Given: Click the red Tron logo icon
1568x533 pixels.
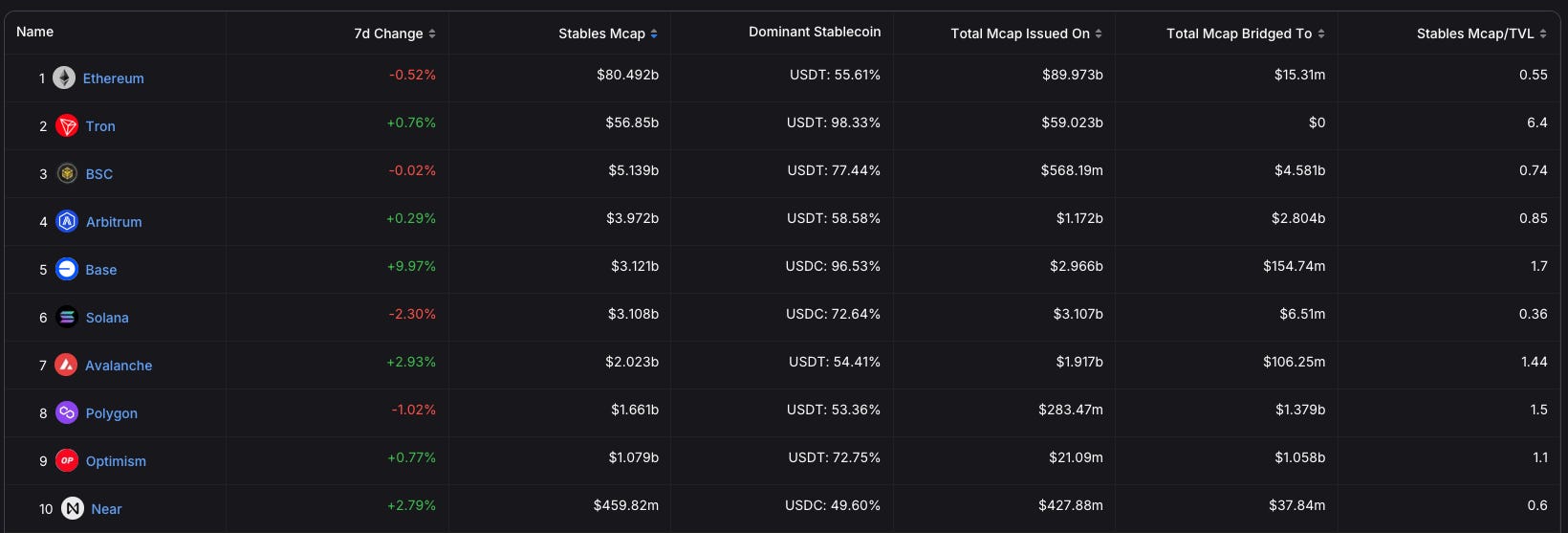Looking at the screenshot, I should (67, 125).
